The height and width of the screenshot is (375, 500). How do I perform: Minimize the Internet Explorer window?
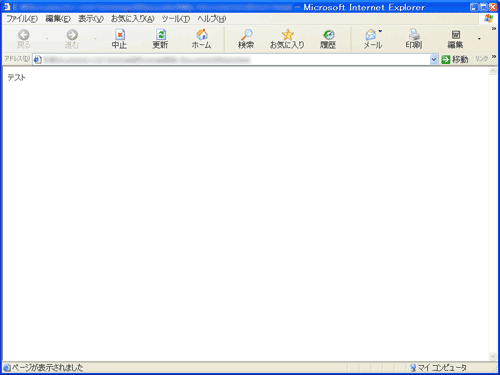click(474, 7)
